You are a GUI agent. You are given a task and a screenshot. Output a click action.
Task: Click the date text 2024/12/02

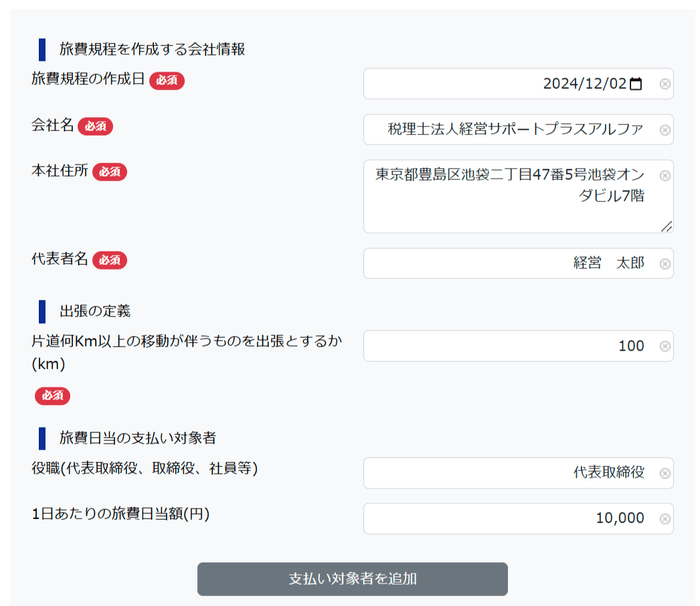click(585, 84)
